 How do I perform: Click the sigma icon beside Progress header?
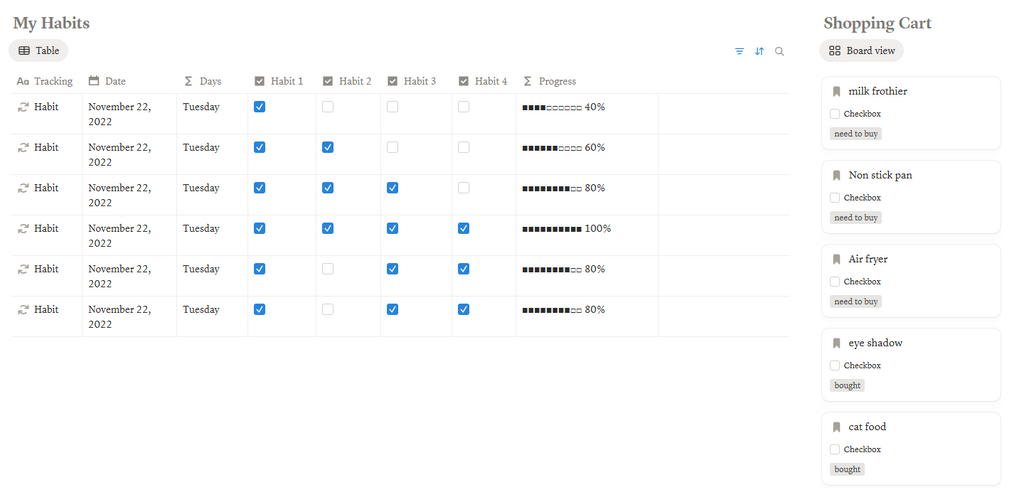pos(528,81)
